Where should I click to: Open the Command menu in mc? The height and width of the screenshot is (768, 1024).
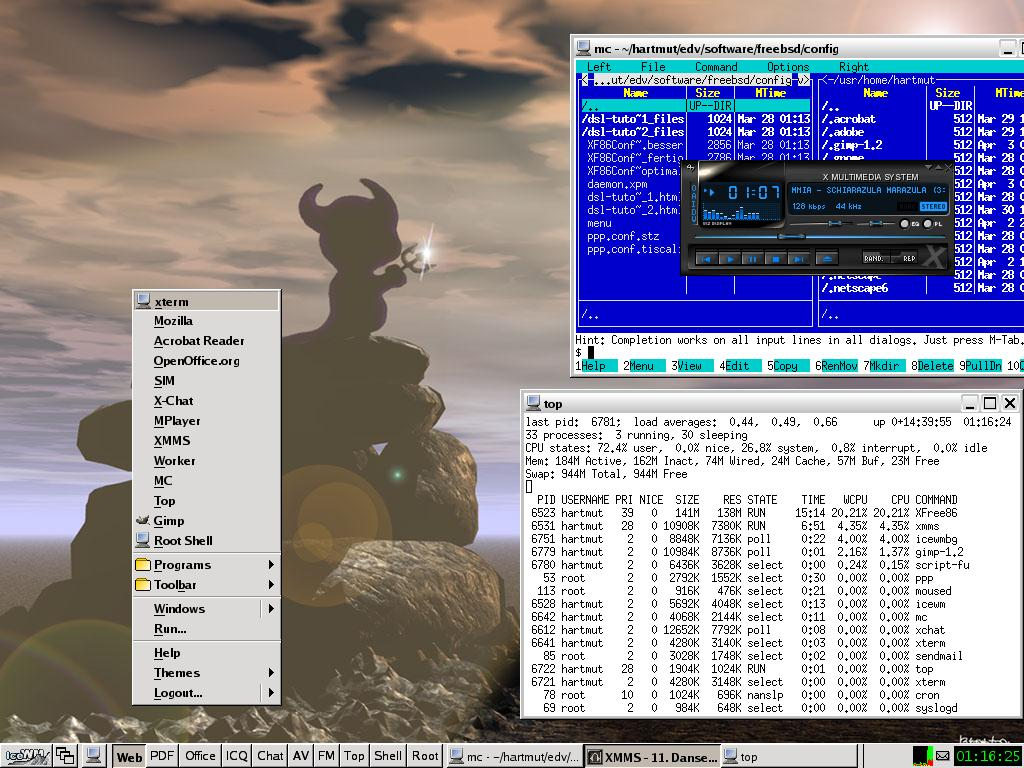pos(716,67)
